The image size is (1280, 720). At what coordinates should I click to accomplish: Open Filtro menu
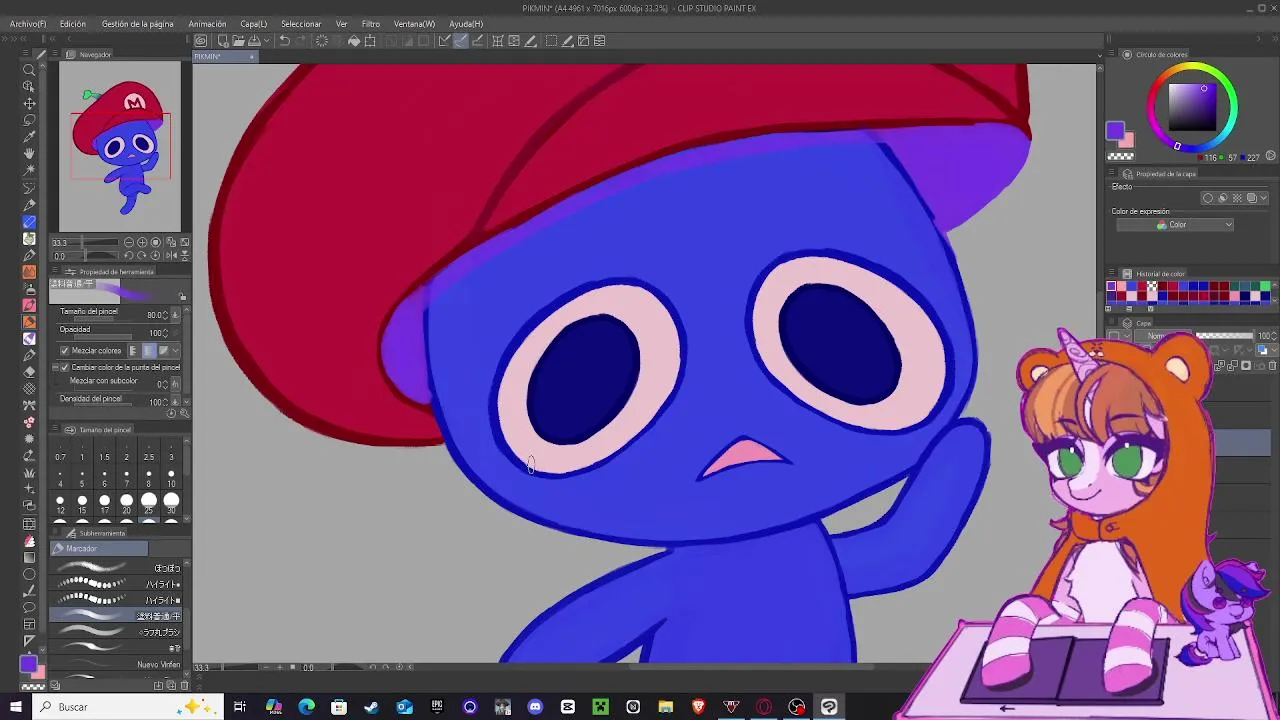coord(371,23)
